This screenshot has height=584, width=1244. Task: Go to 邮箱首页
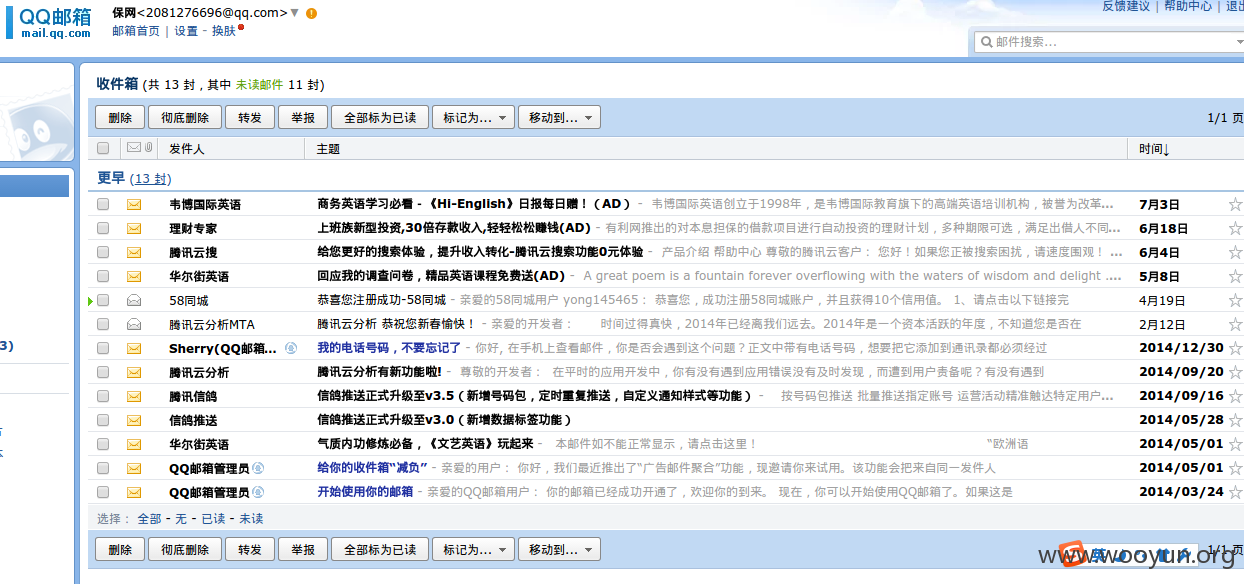[x=136, y=31]
